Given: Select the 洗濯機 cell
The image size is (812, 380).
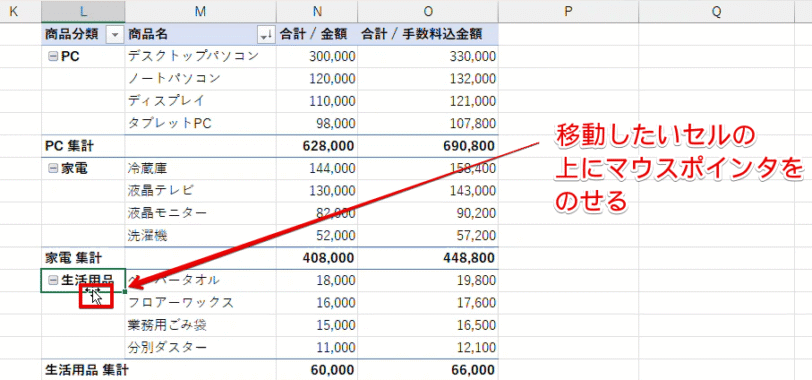Looking at the screenshot, I should [x=200, y=236].
